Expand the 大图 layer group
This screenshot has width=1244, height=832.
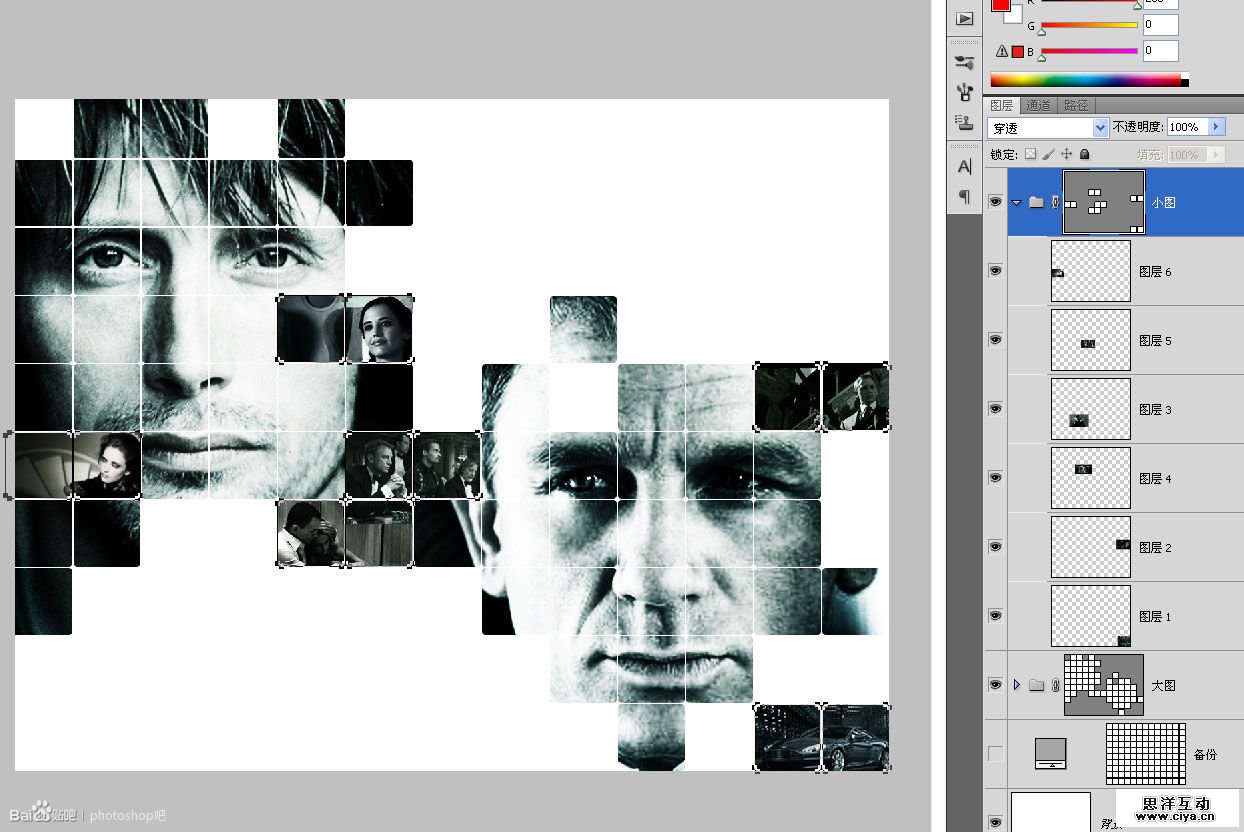click(x=1017, y=685)
